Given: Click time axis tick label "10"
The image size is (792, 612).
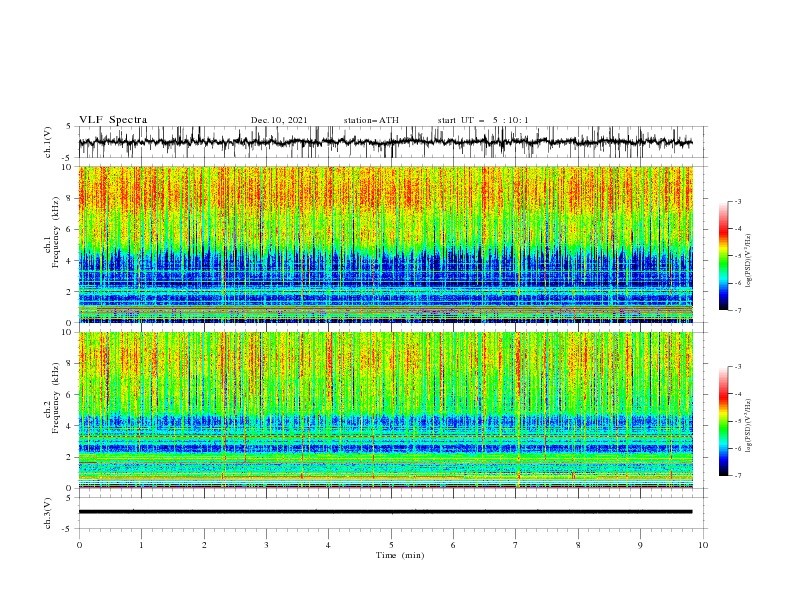Looking at the screenshot, I should tap(703, 545).
